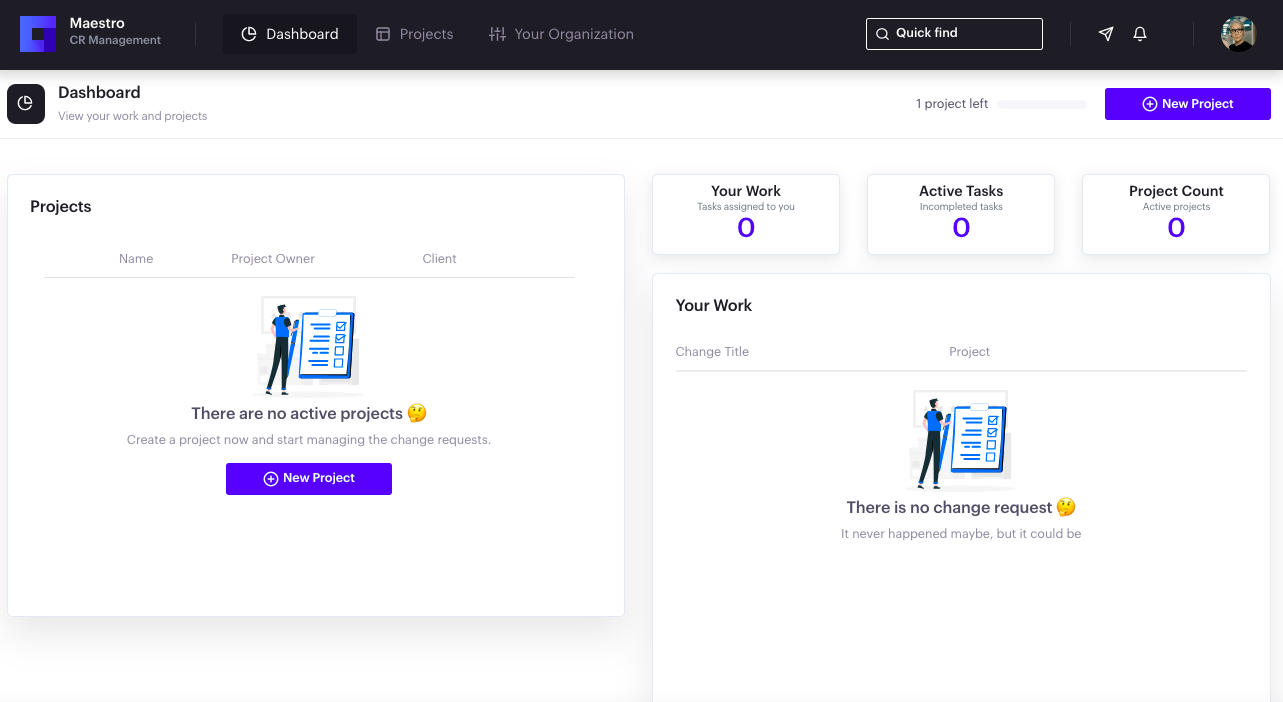Open the notifications bell icon
1283x702 pixels.
[x=1139, y=33]
